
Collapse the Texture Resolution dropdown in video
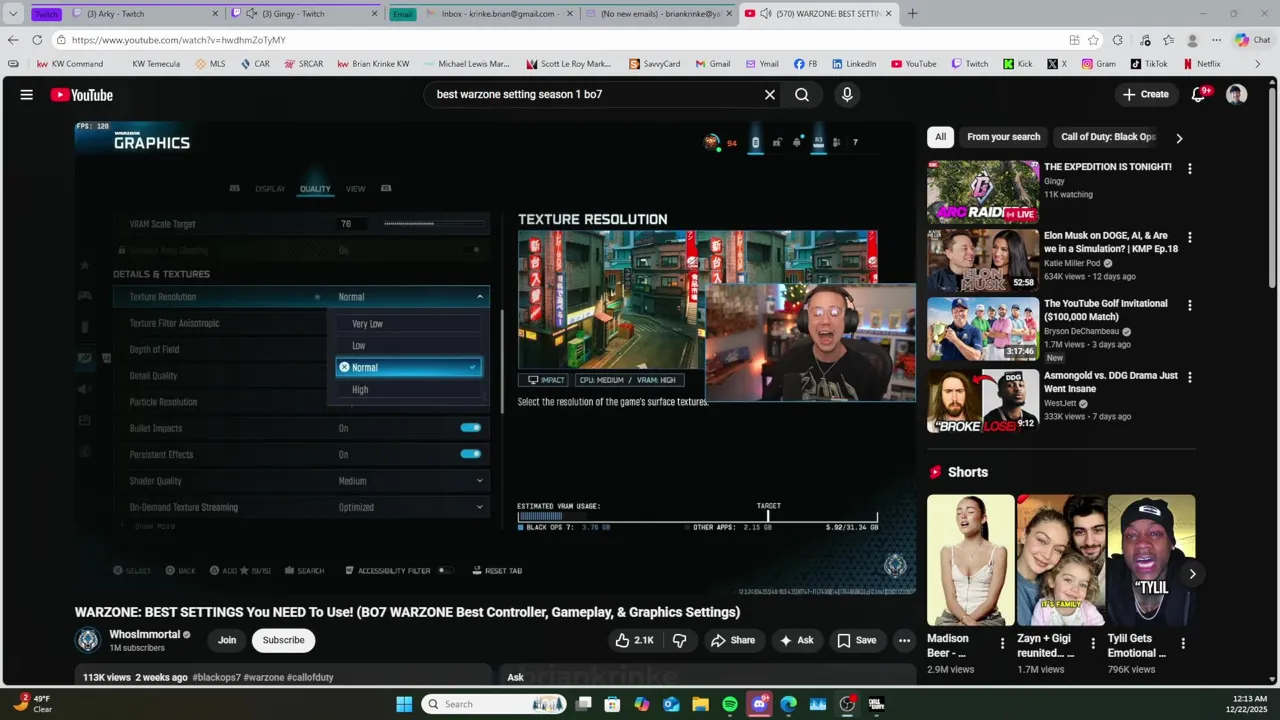point(480,297)
